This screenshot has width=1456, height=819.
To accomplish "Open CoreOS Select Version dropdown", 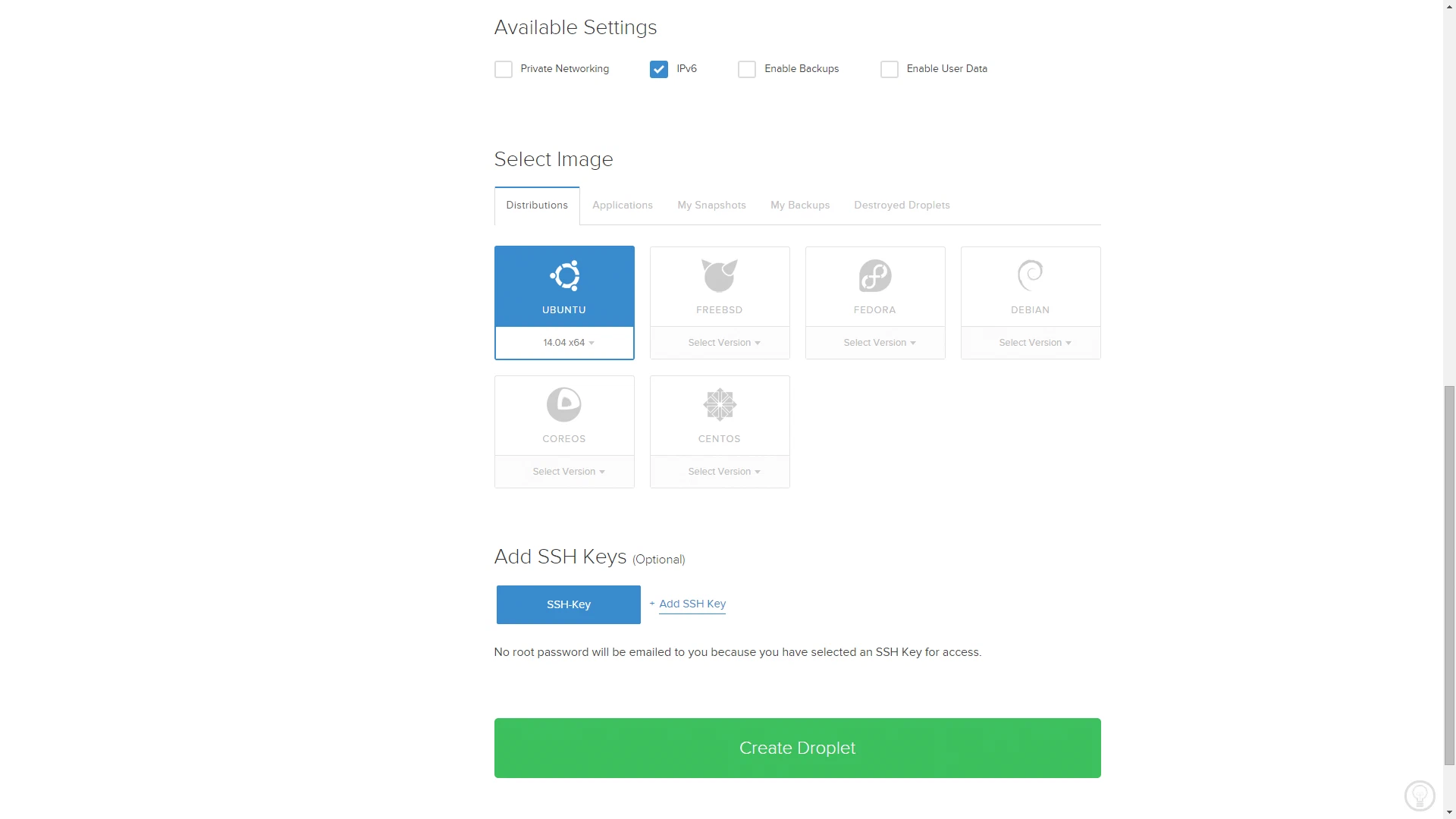I will coord(564,472).
